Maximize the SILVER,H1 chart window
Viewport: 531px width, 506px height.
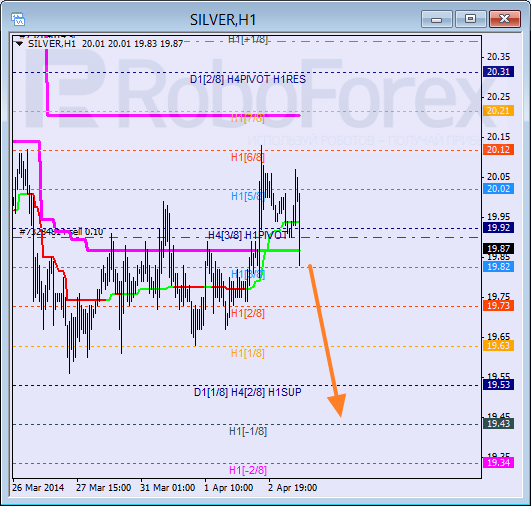[471, 19]
